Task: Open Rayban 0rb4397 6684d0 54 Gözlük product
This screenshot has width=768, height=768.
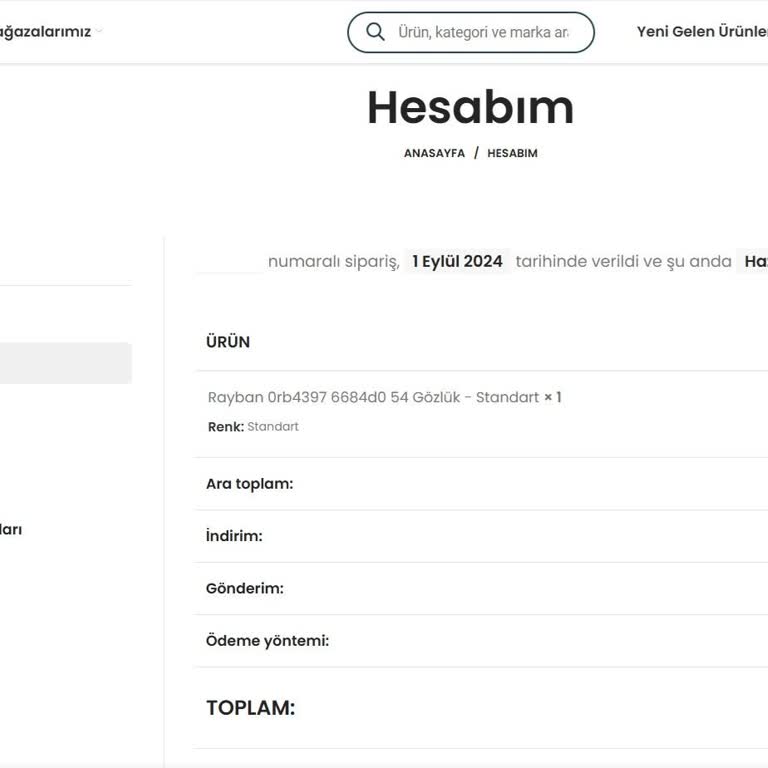Action: coord(373,397)
